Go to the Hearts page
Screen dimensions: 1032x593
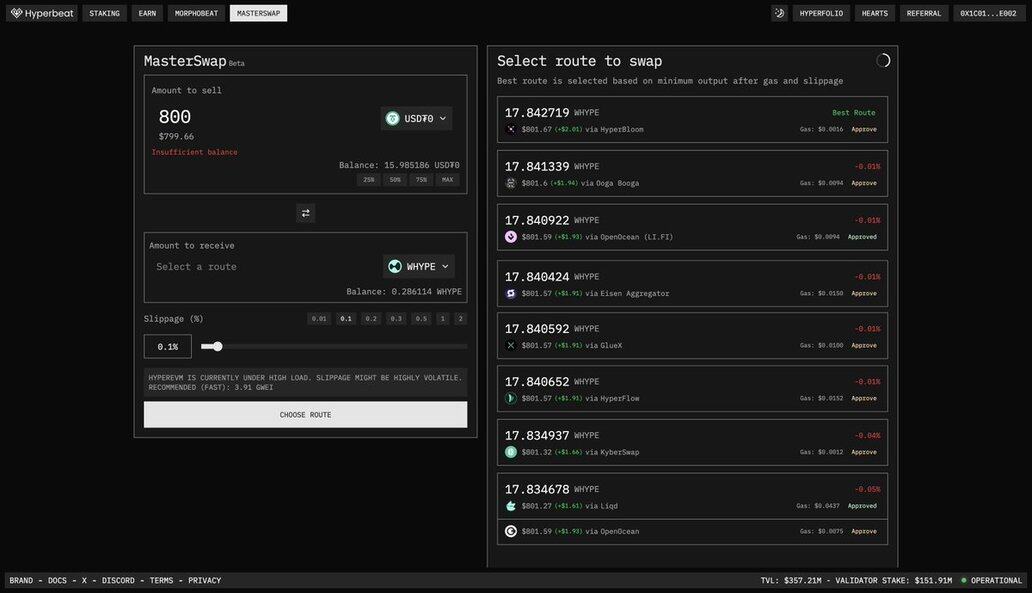tap(875, 13)
